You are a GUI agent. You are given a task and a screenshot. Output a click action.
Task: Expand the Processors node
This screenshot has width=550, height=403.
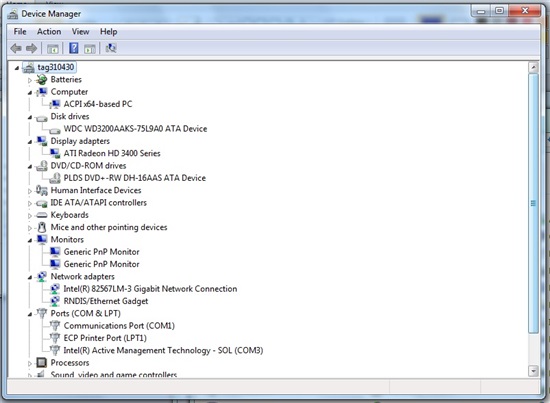tap(30, 363)
